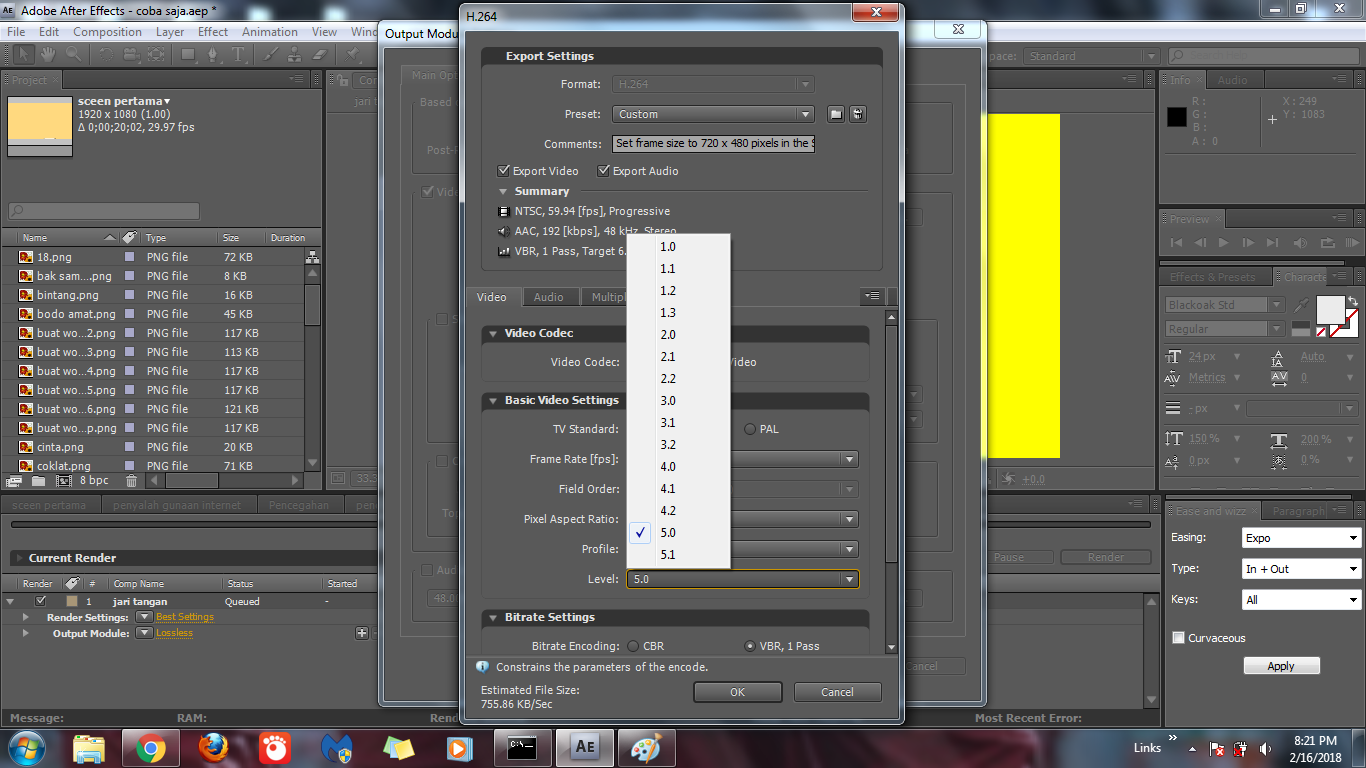Click the add output module plus icon

362,633
